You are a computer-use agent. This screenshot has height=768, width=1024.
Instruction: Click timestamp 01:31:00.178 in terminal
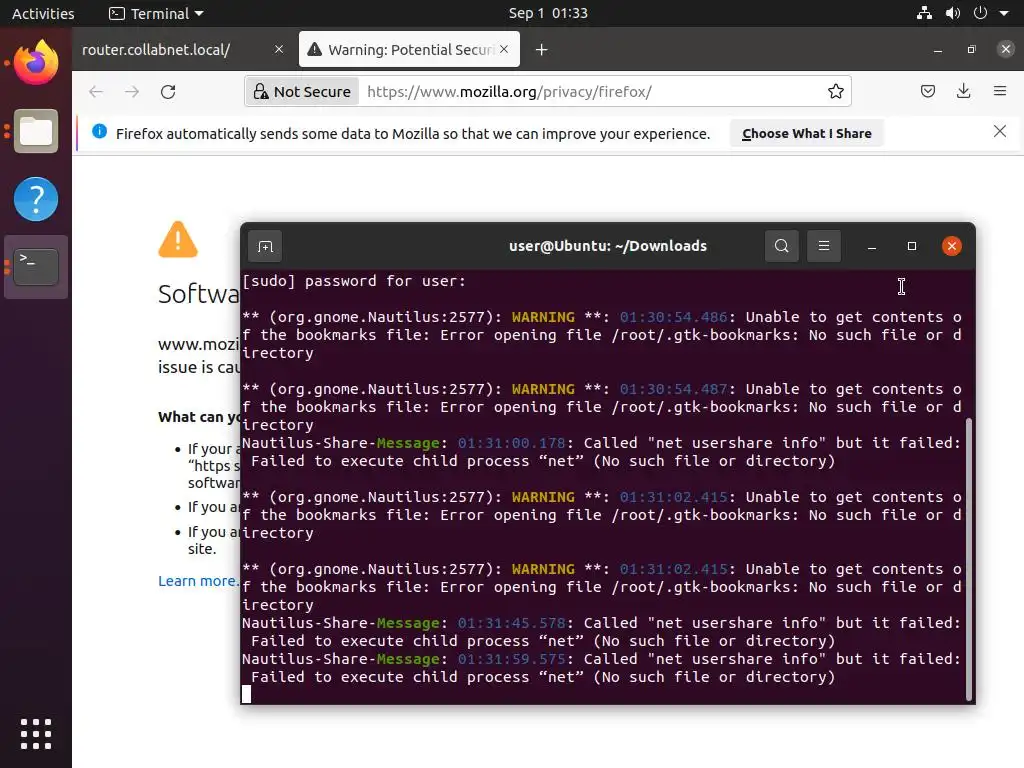click(x=511, y=443)
